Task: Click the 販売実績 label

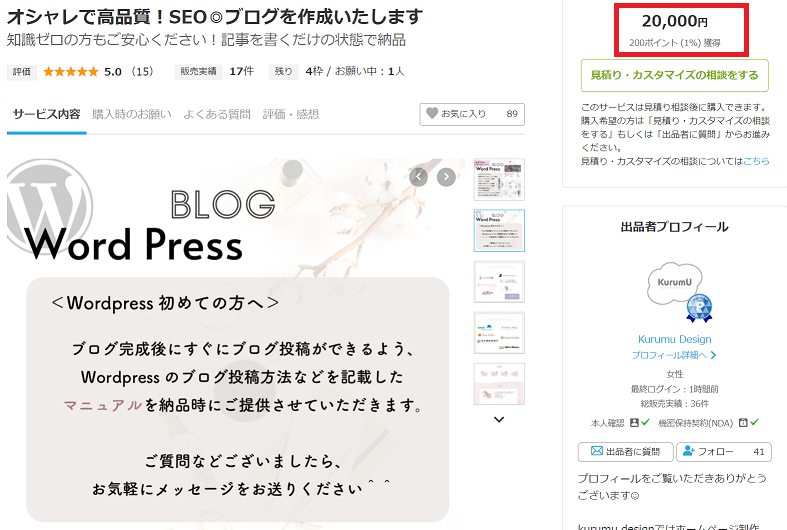Action: pos(198,72)
